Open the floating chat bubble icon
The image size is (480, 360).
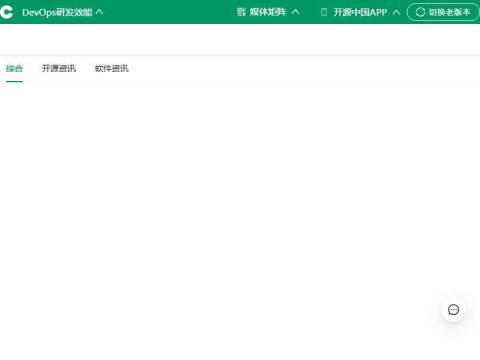click(453, 310)
